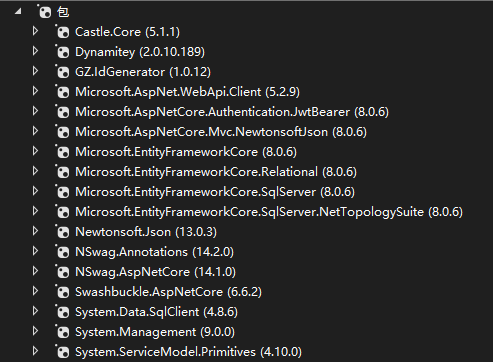493x362 pixels.
Task: Select Microsoft.EntityFrameworkCore.Relational (8.0.6) item
Action: tap(216, 172)
